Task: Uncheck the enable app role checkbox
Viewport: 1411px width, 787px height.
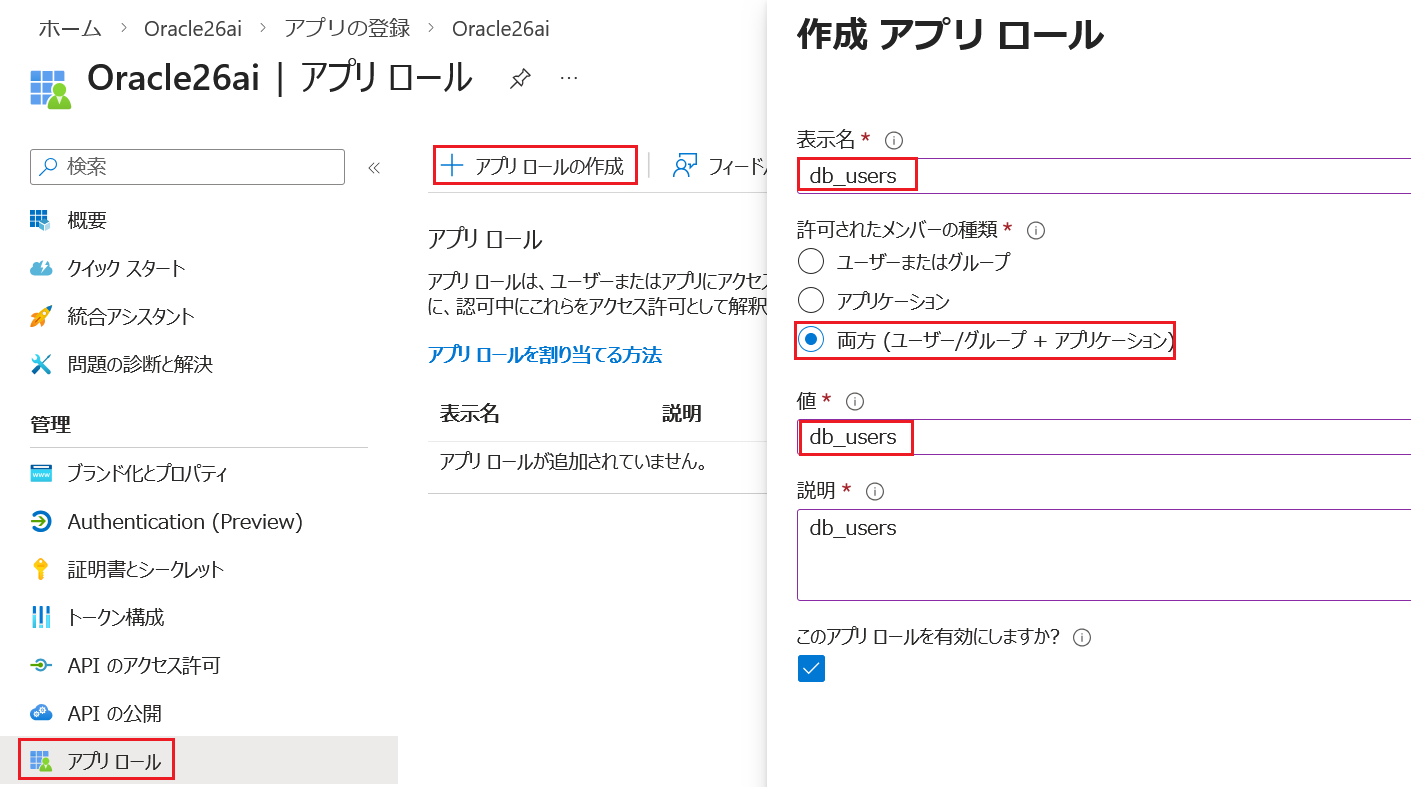Action: coord(811,668)
